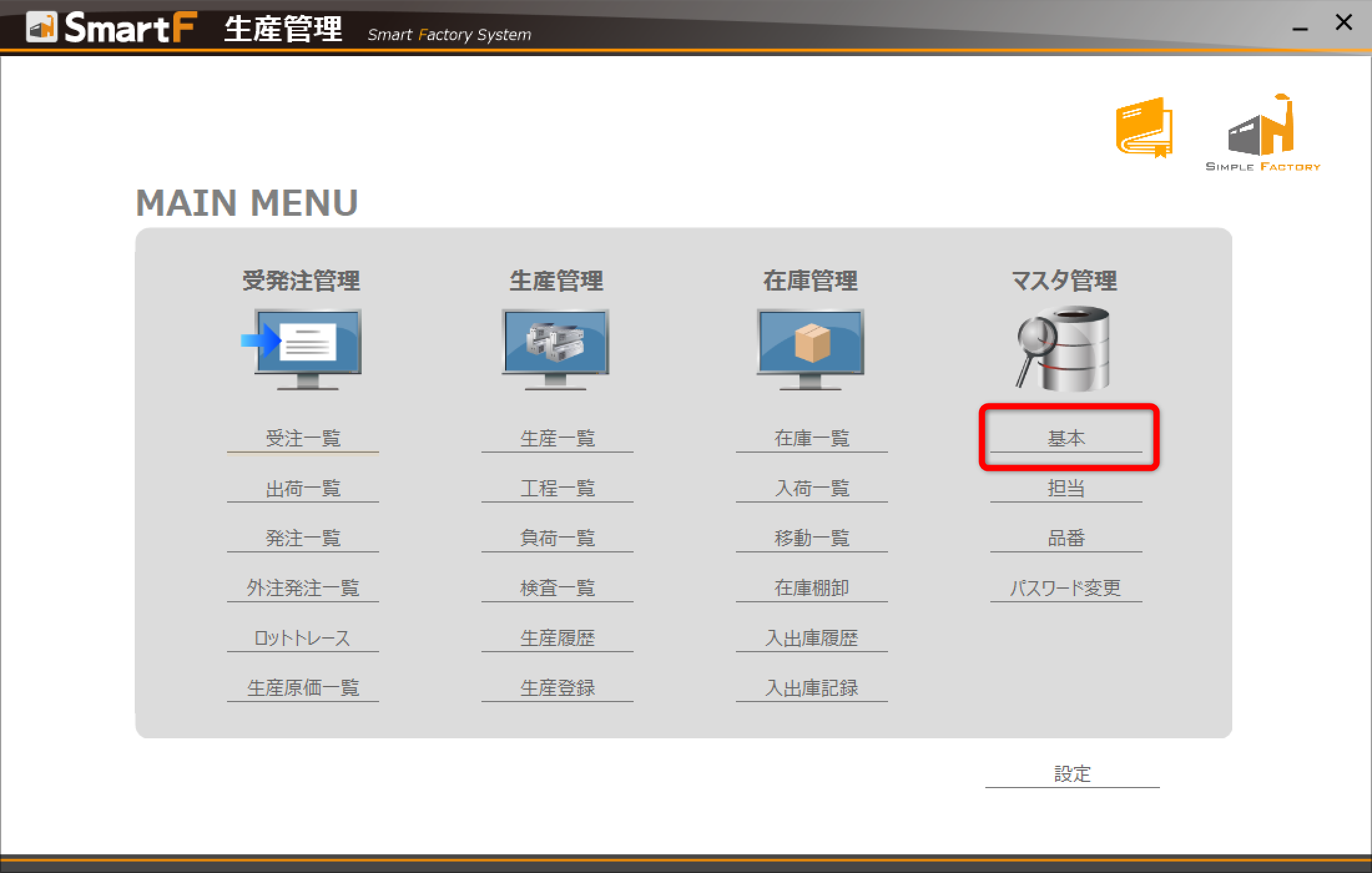Open 在庫棚卸 inventory stocktaking
This screenshot has width=1372, height=873.
pos(811,588)
